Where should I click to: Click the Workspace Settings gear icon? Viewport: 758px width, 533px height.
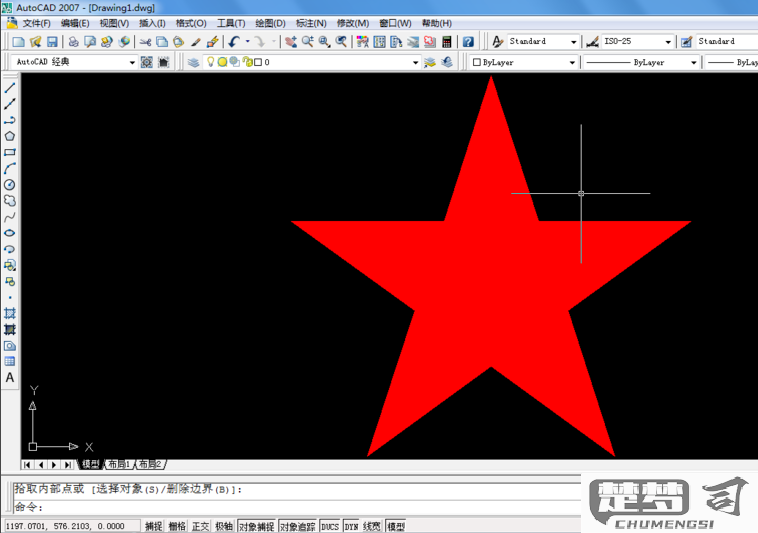coord(146,62)
